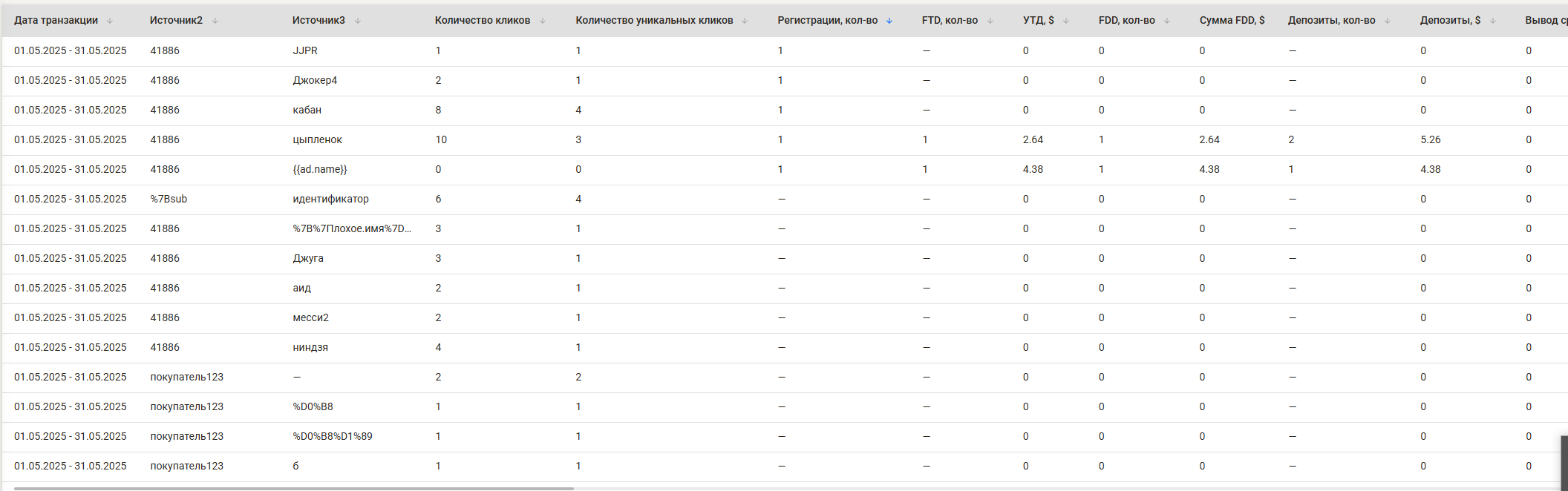Click sort arrow beside Депозиты, кол-во
Screen dimensions: 1568x491
[x=1388, y=21]
